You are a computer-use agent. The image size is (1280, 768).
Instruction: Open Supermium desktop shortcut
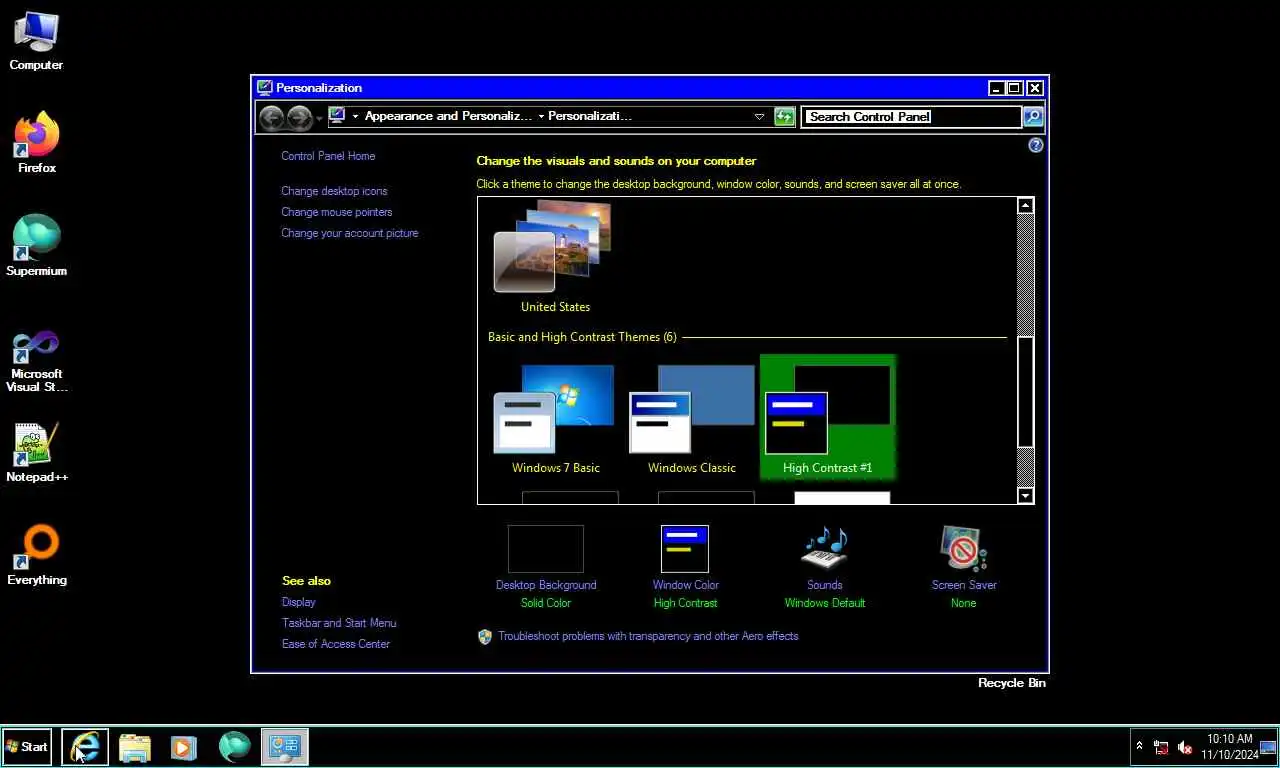36,246
